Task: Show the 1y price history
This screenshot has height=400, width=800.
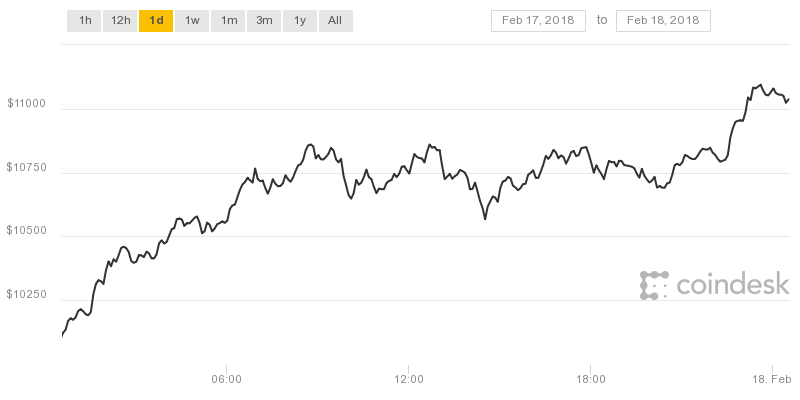Action: (300, 21)
